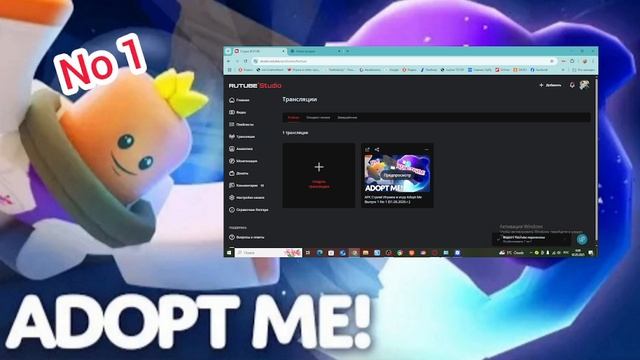Open Microsoft Edge from the taskbar
This screenshot has height=360, width=640.
click(320, 253)
